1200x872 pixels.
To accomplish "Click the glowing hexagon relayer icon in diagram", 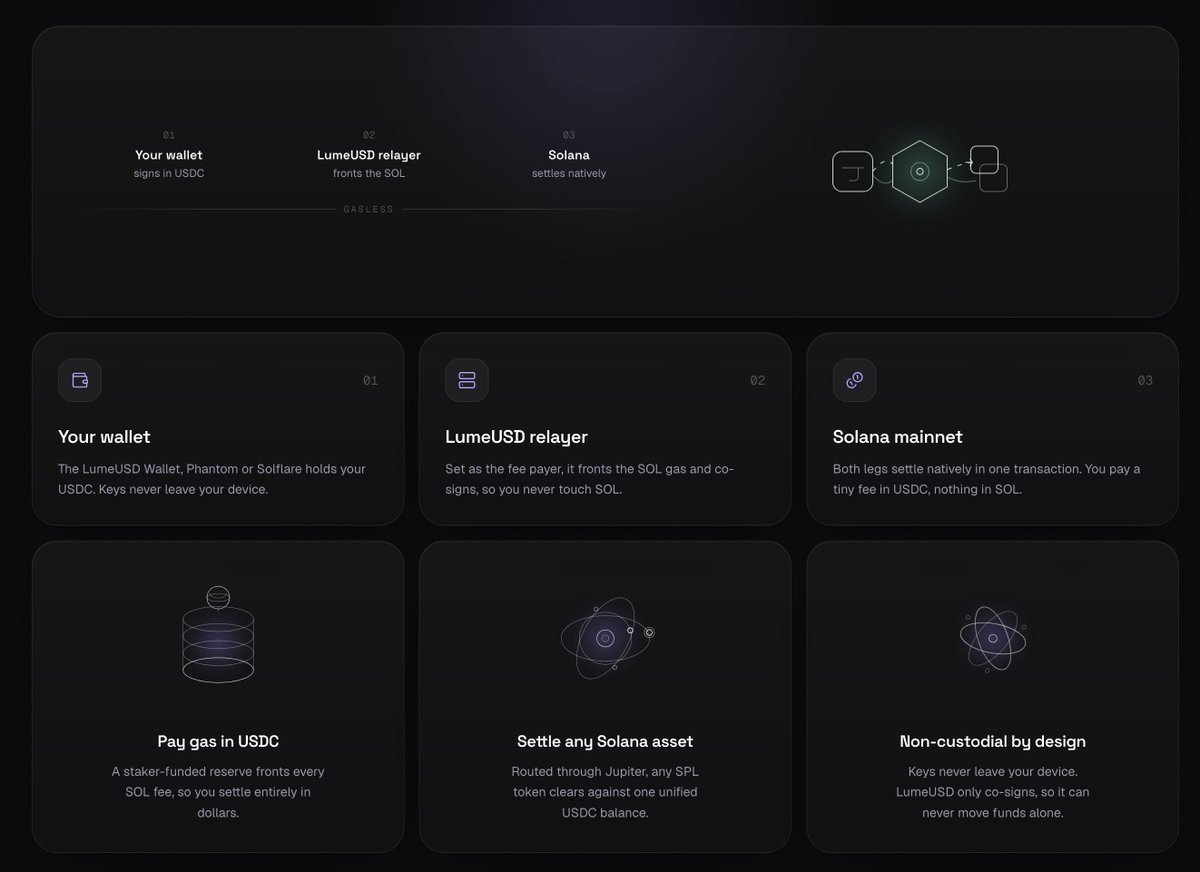I will click(x=920, y=171).
